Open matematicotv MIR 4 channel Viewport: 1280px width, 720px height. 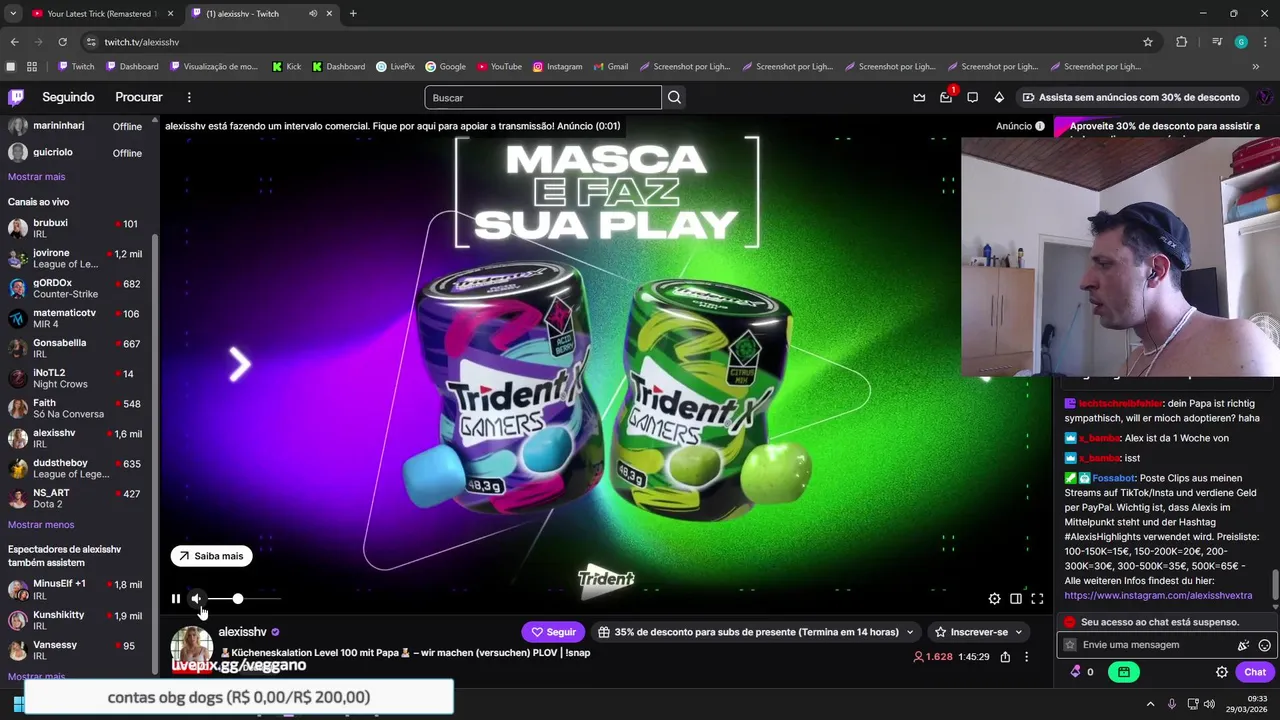[78, 318]
